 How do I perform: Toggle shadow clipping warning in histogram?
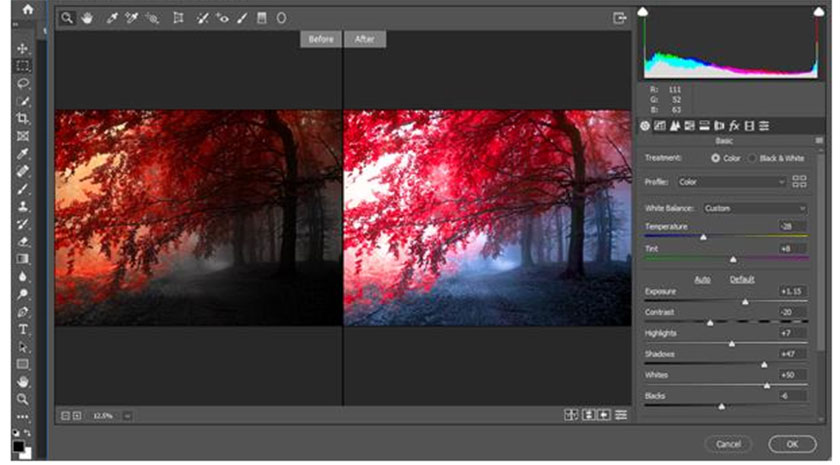pyautogui.click(x=643, y=11)
